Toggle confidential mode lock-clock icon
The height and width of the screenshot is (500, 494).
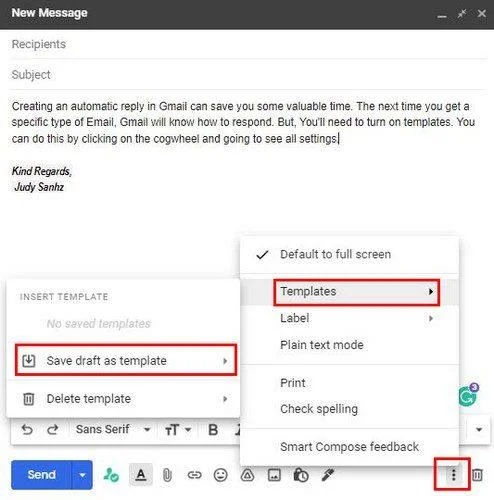[301, 475]
